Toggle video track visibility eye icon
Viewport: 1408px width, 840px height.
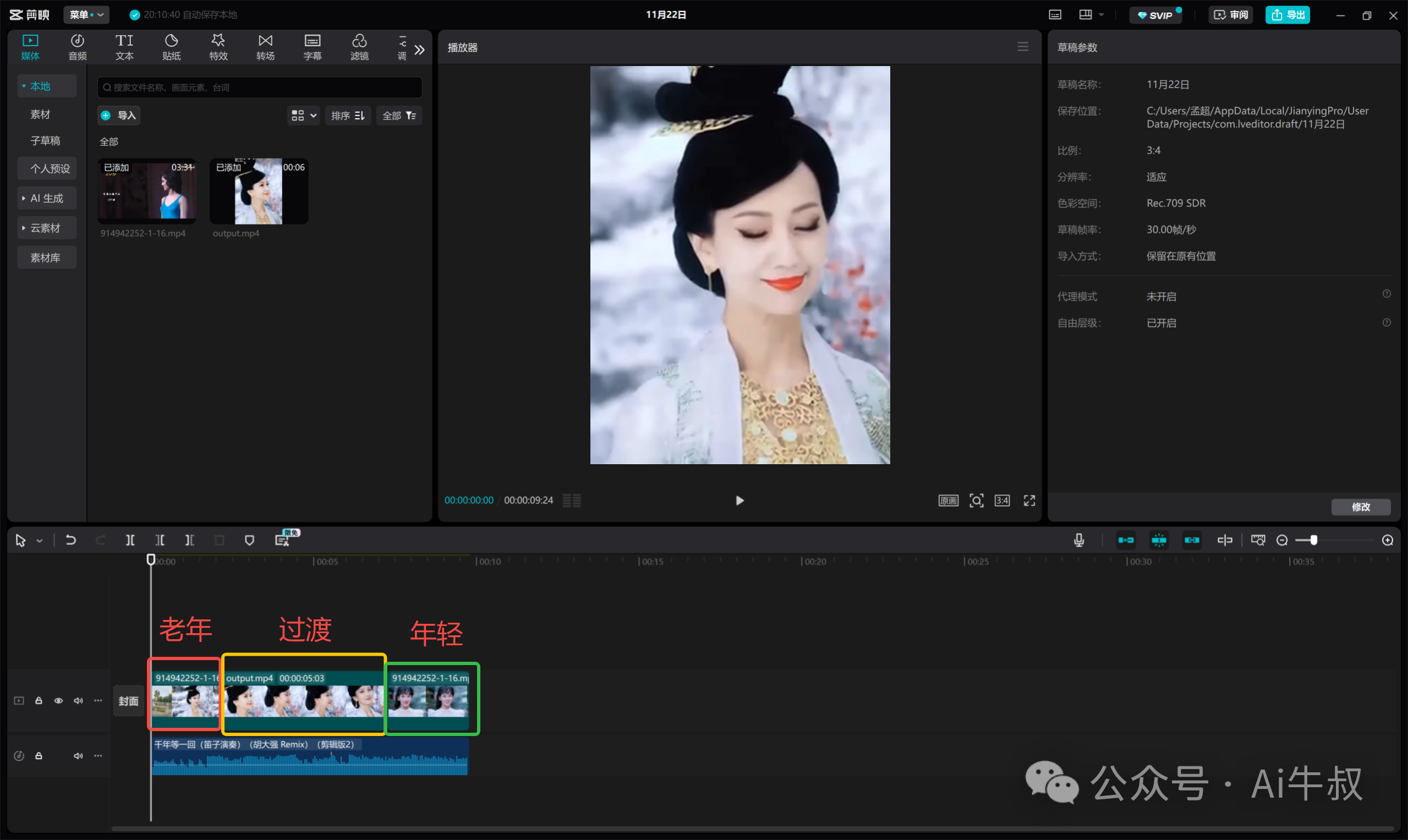coord(58,701)
